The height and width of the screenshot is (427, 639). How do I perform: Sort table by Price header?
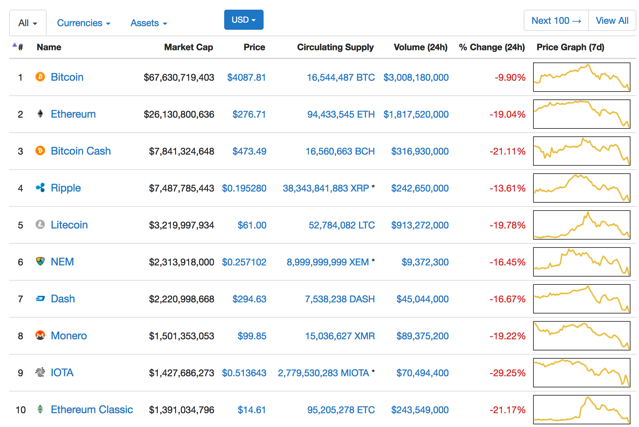tap(254, 47)
